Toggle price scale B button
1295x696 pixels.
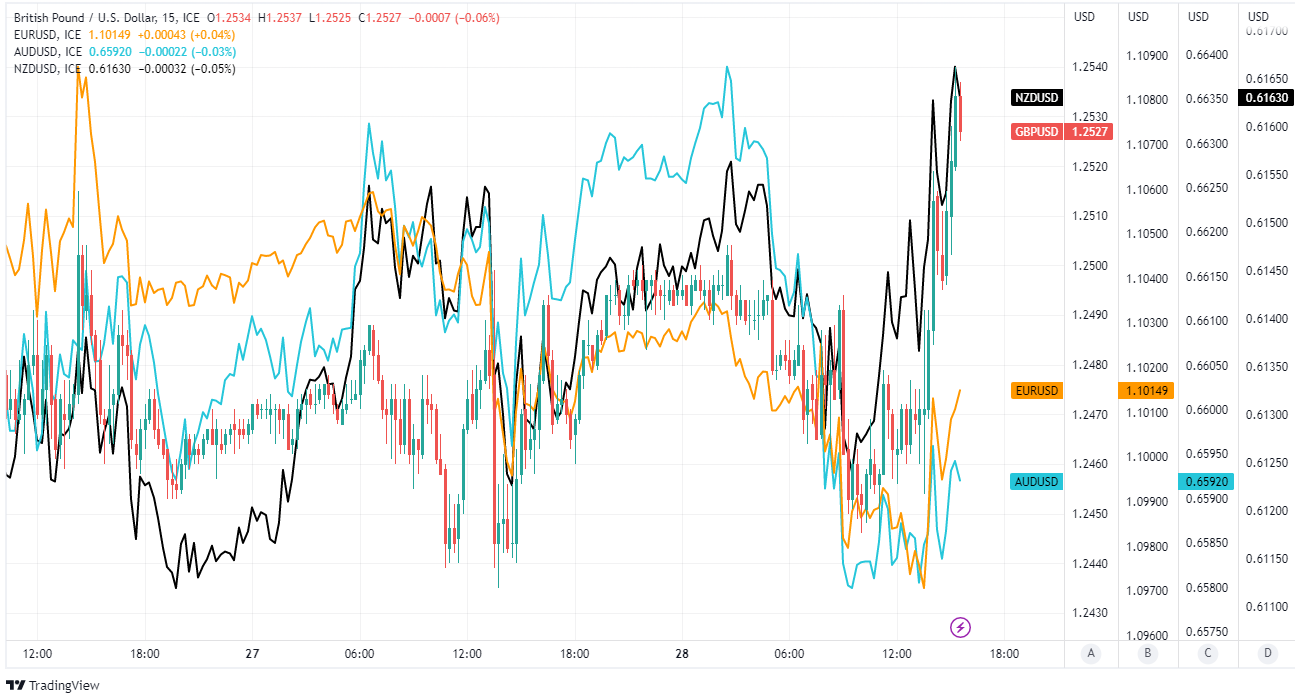1147,654
